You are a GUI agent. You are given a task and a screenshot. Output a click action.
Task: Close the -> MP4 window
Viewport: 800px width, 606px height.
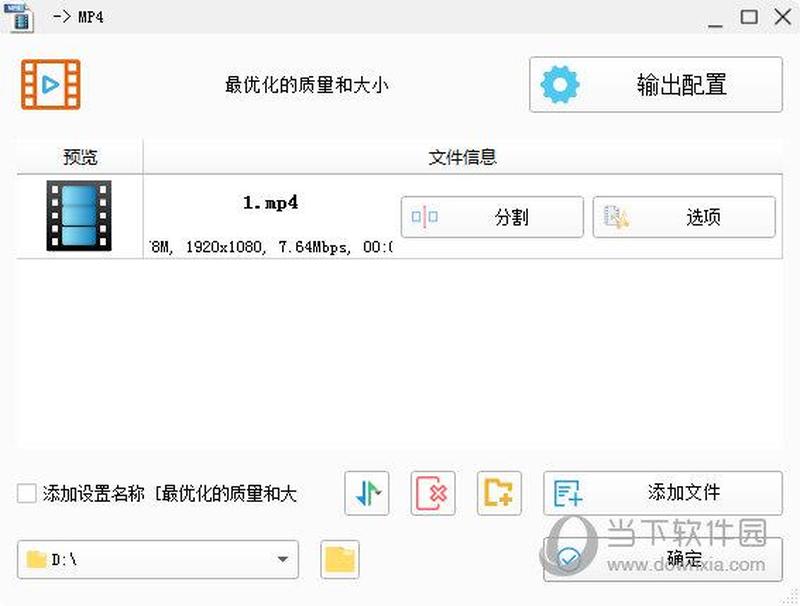[x=783, y=17]
